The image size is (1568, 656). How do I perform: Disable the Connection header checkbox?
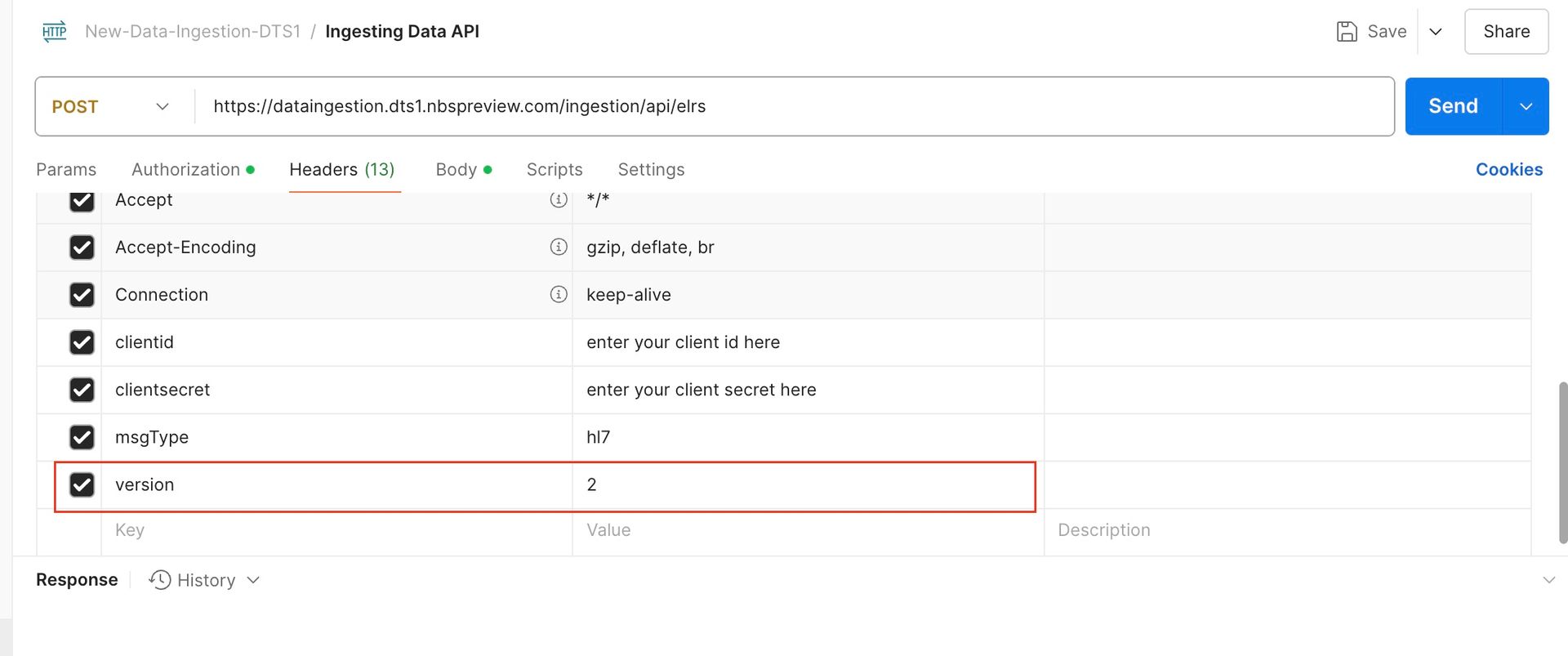(82, 295)
